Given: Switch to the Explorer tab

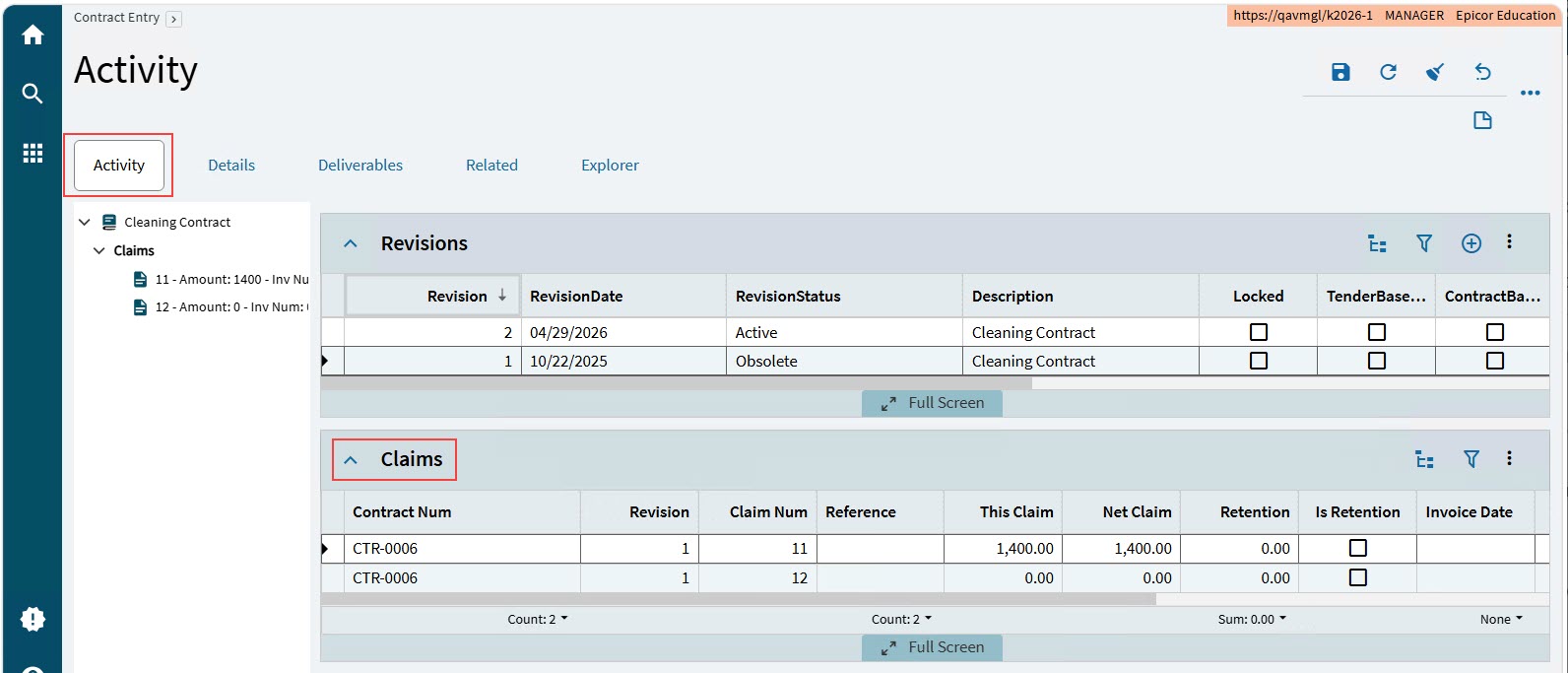Looking at the screenshot, I should click(x=610, y=166).
